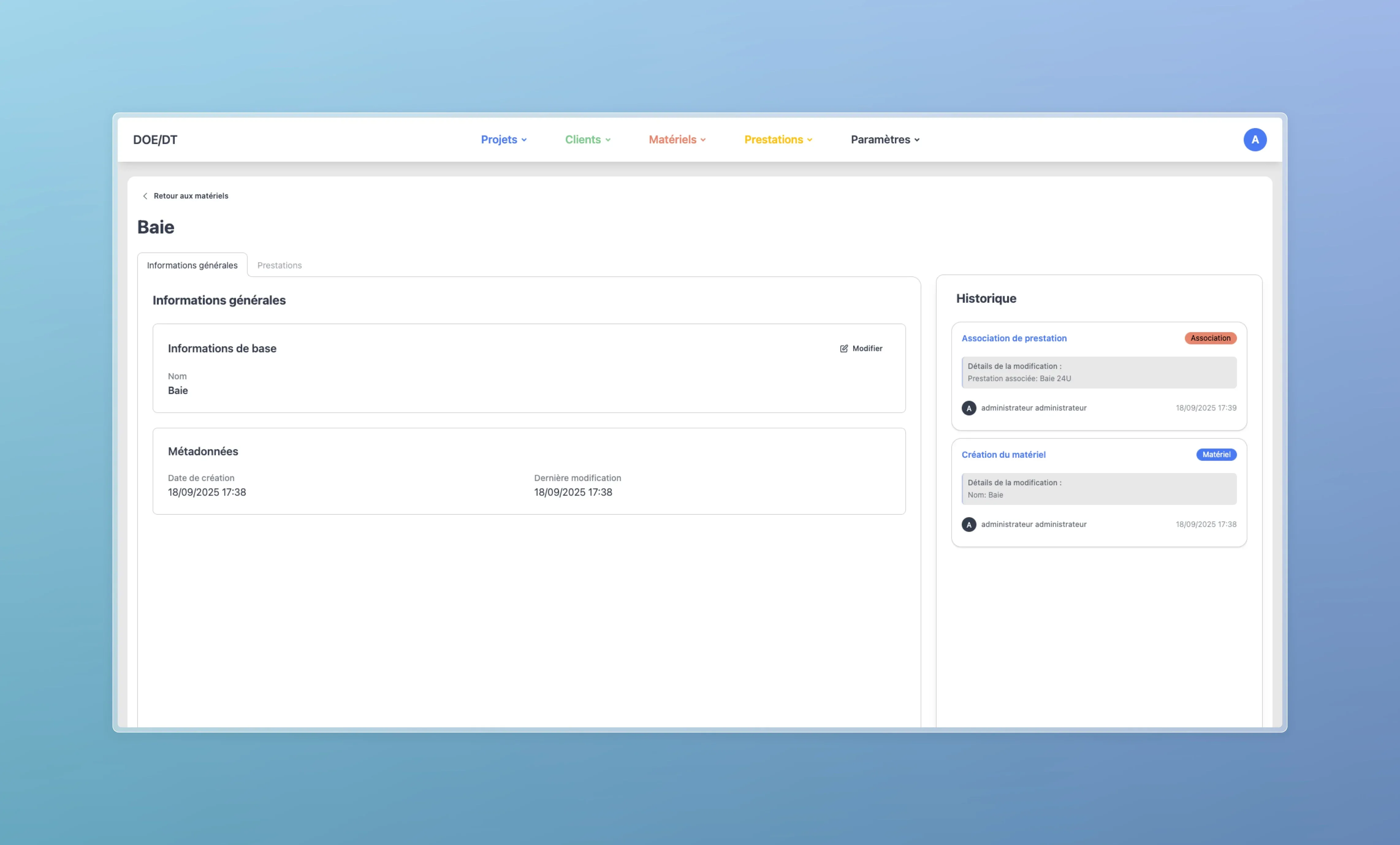Open the blue user avatar in top bar

pyautogui.click(x=1254, y=140)
